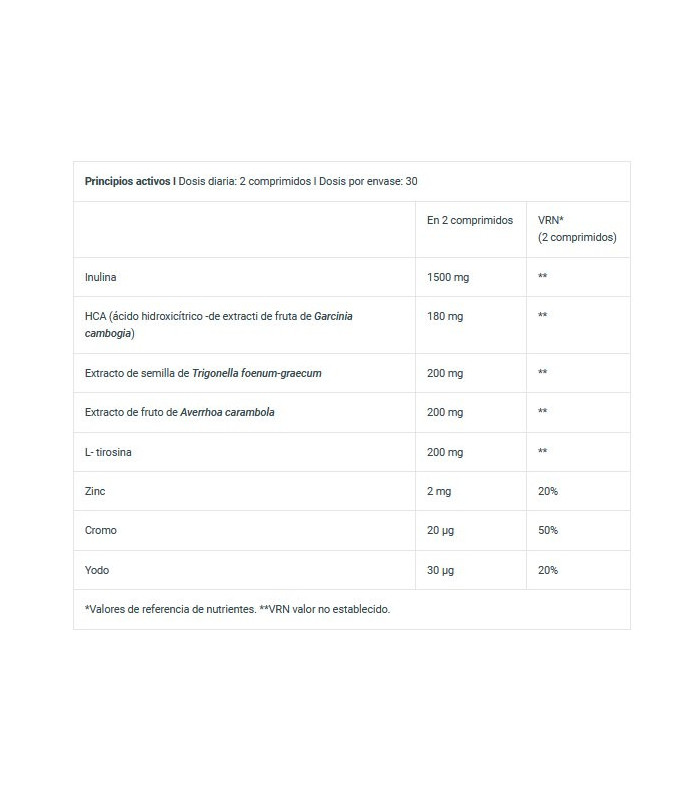Screen dimensions: 700x800
Task: Click the '1500 mg' Inulina amount
Action: coord(448,276)
